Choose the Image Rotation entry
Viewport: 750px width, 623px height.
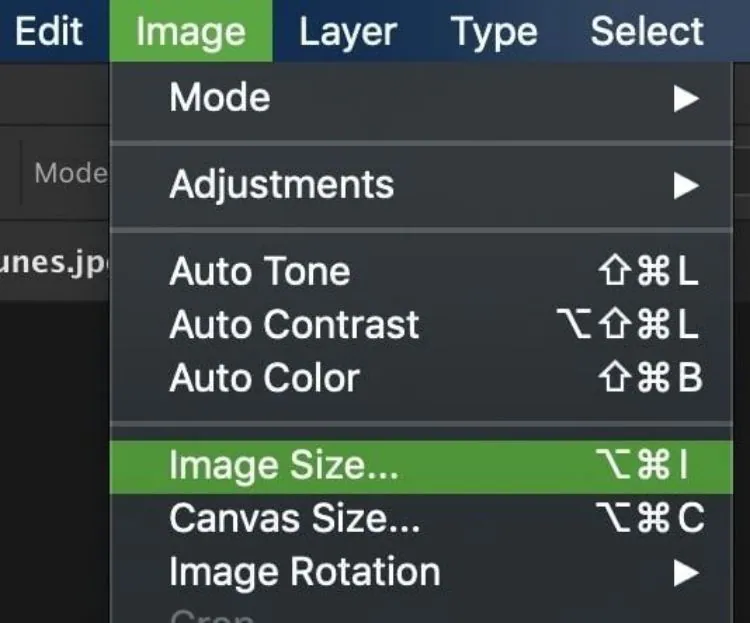304,572
